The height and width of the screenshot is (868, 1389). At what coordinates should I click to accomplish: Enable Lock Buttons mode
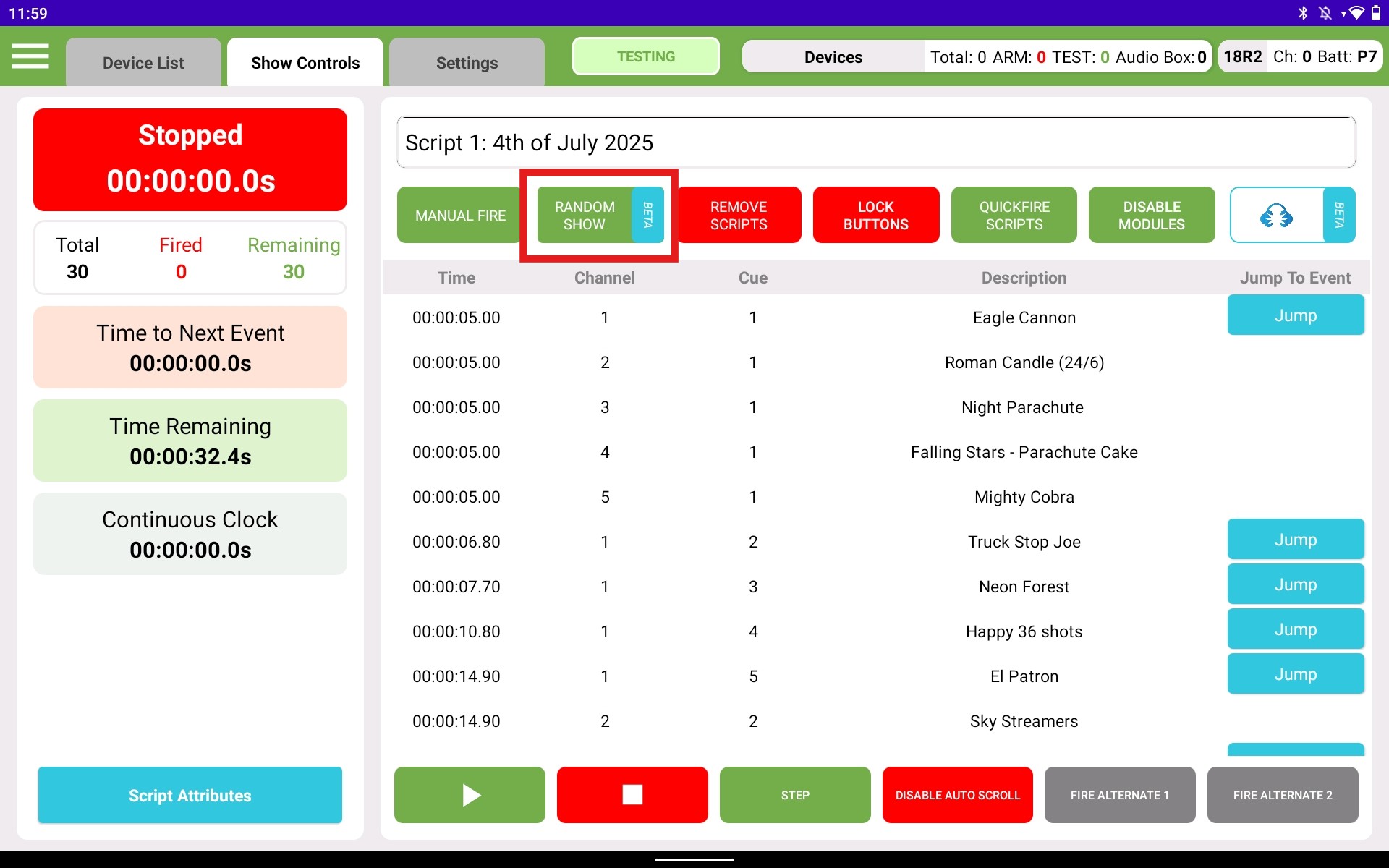(x=875, y=214)
